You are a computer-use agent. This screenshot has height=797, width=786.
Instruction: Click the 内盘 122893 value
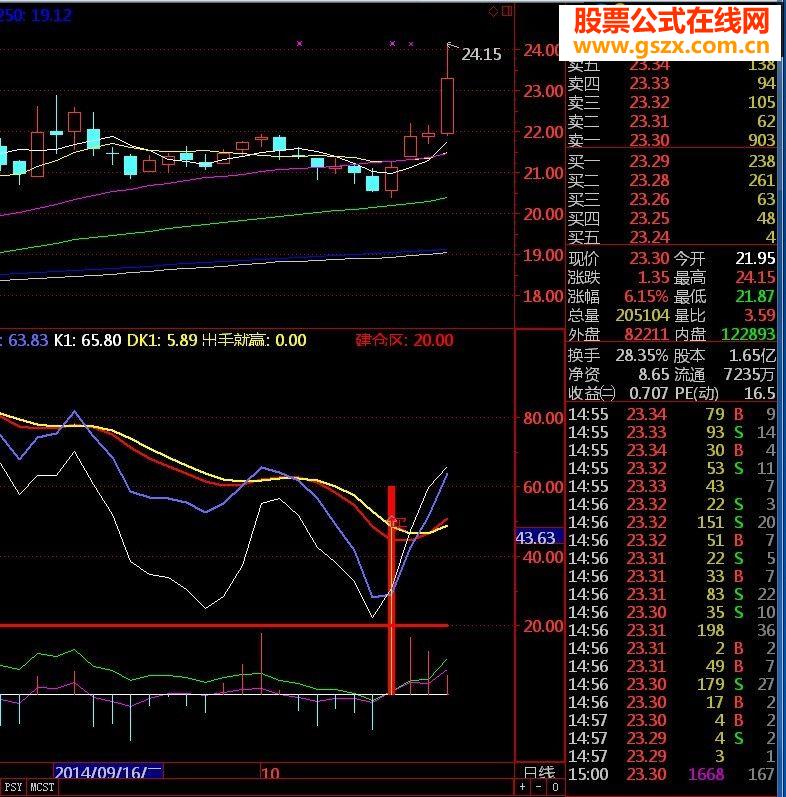748,334
